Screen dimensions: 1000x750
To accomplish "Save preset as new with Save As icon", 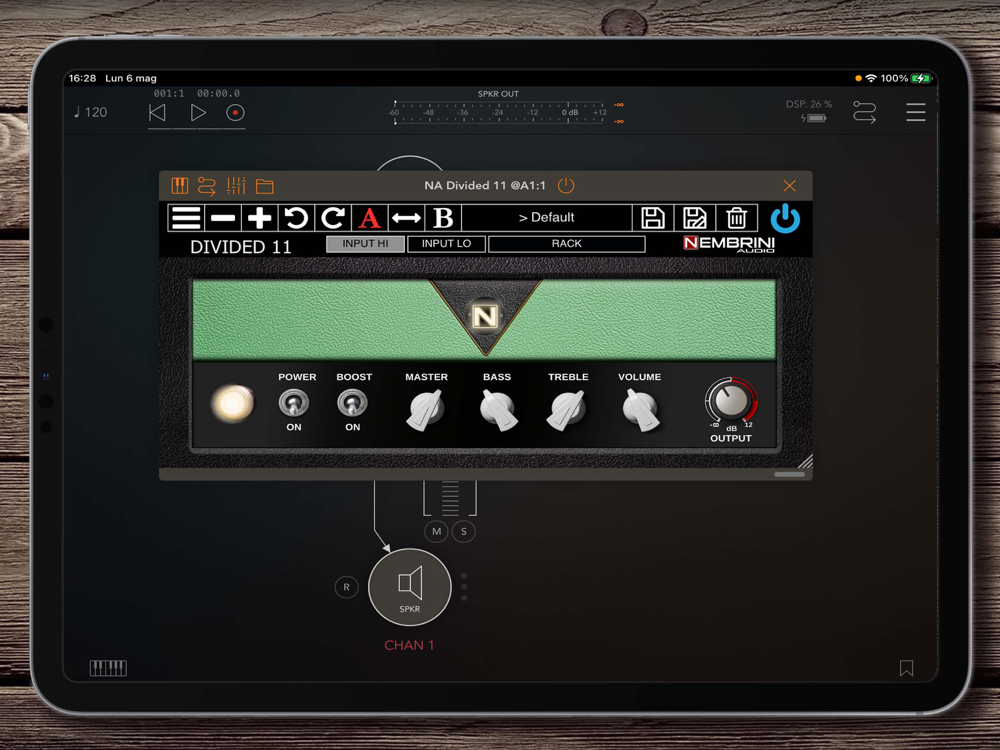I will (695, 217).
